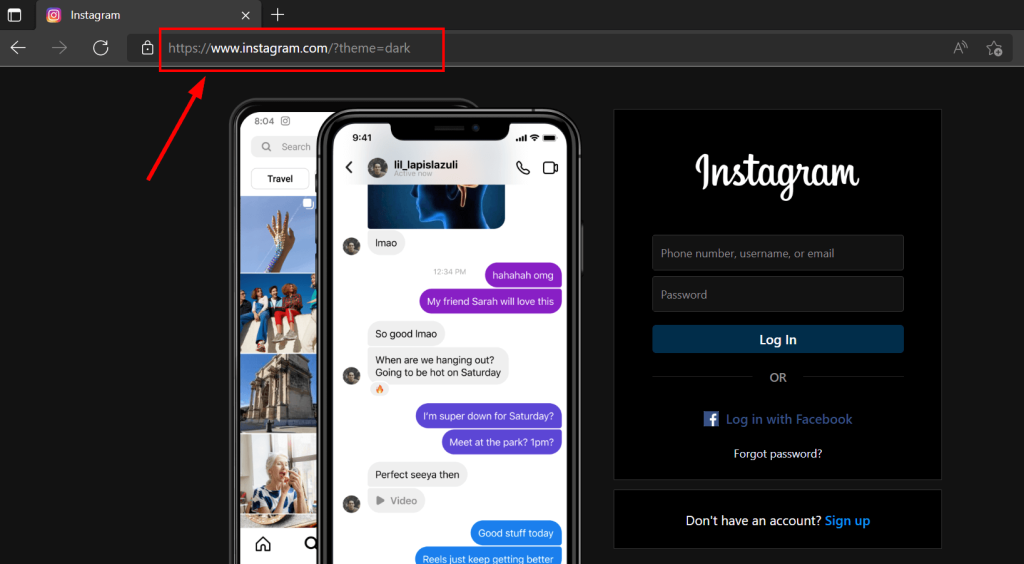Click the 'Reels just keep getting better' bubble
This screenshot has height=564, width=1024.
(488, 557)
